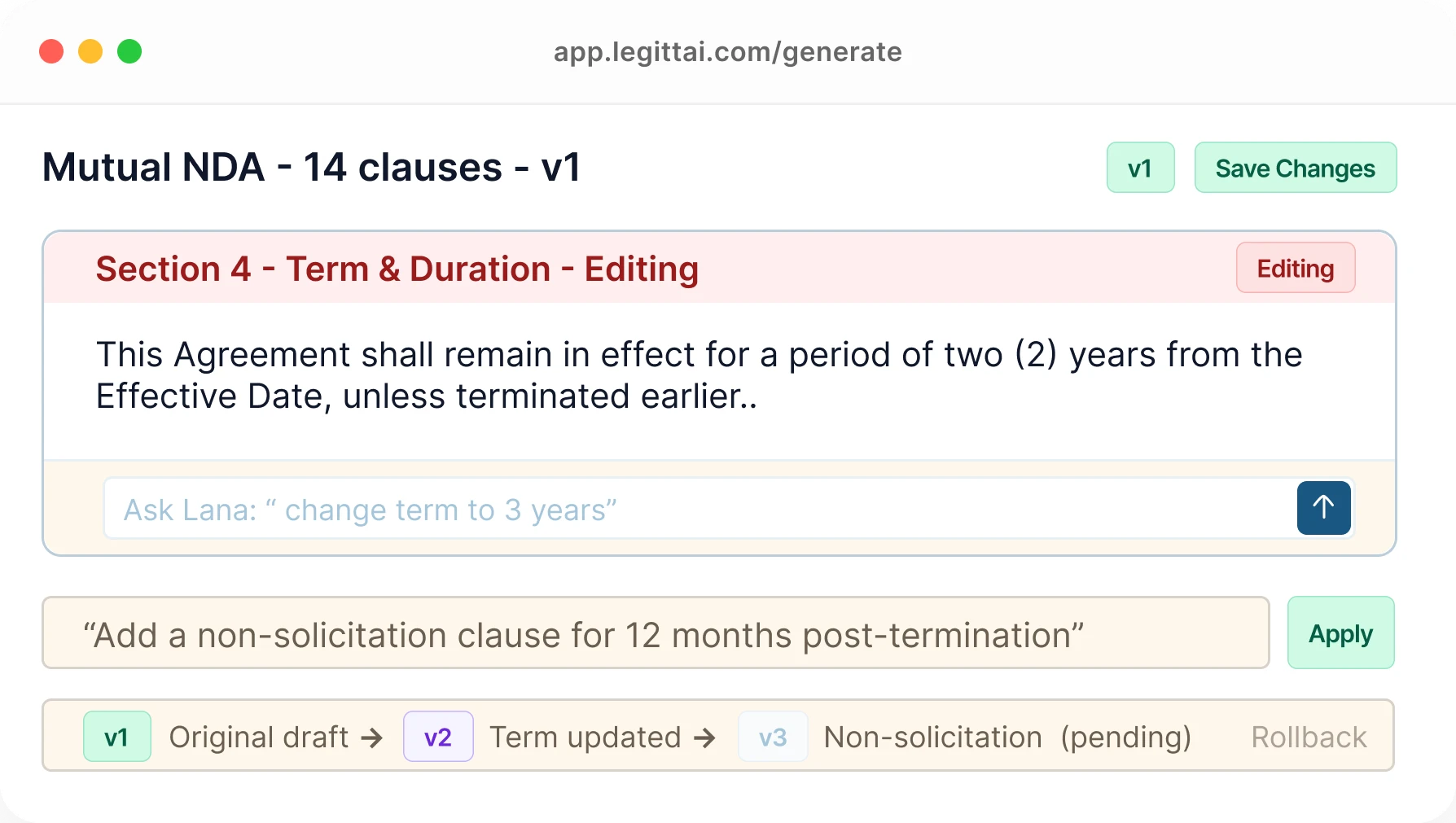Click the submit arrow in the Ask Lana field

1322,507
